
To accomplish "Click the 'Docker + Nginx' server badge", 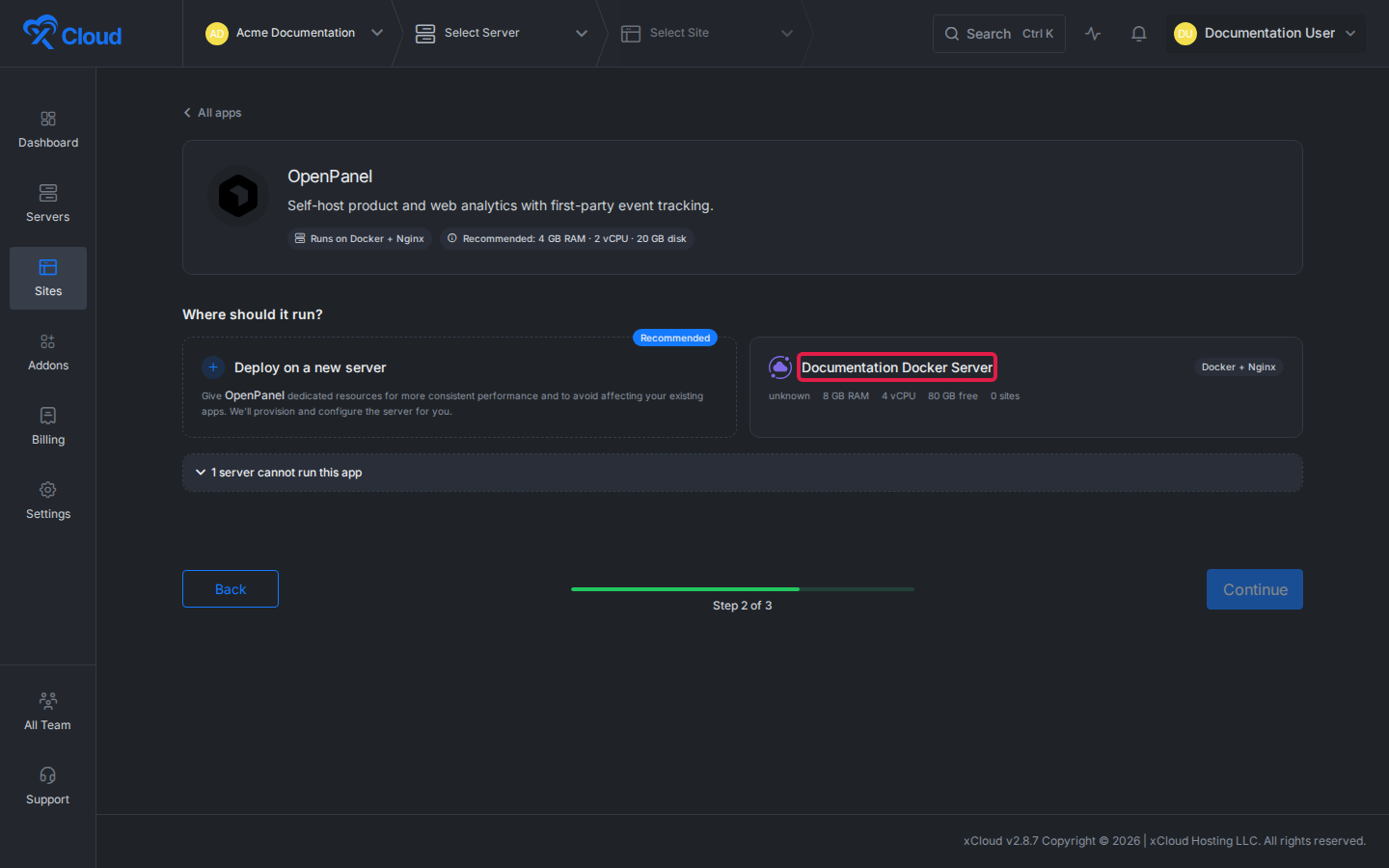I will point(1239,366).
